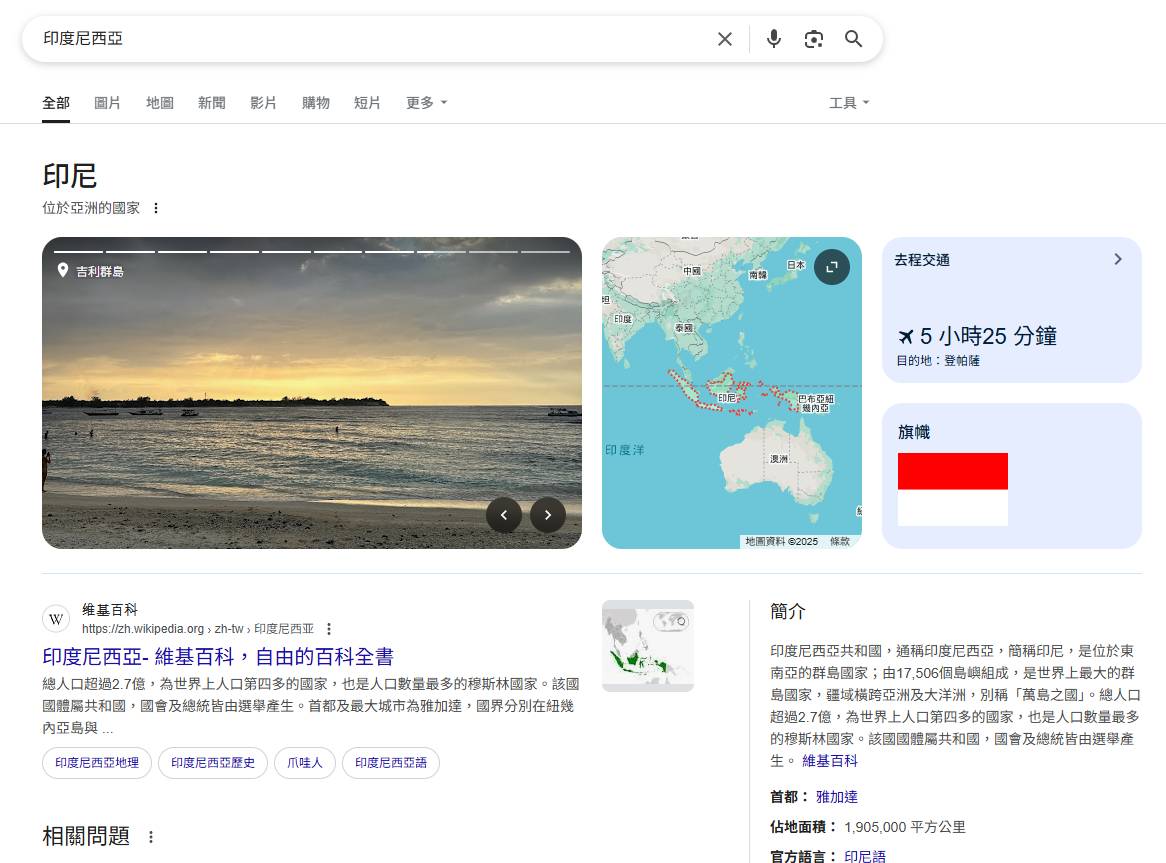Open the 印度尼西亞- 維基百科 result link
Image resolution: width=1166 pixels, height=863 pixels.
pyautogui.click(x=218, y=656)
